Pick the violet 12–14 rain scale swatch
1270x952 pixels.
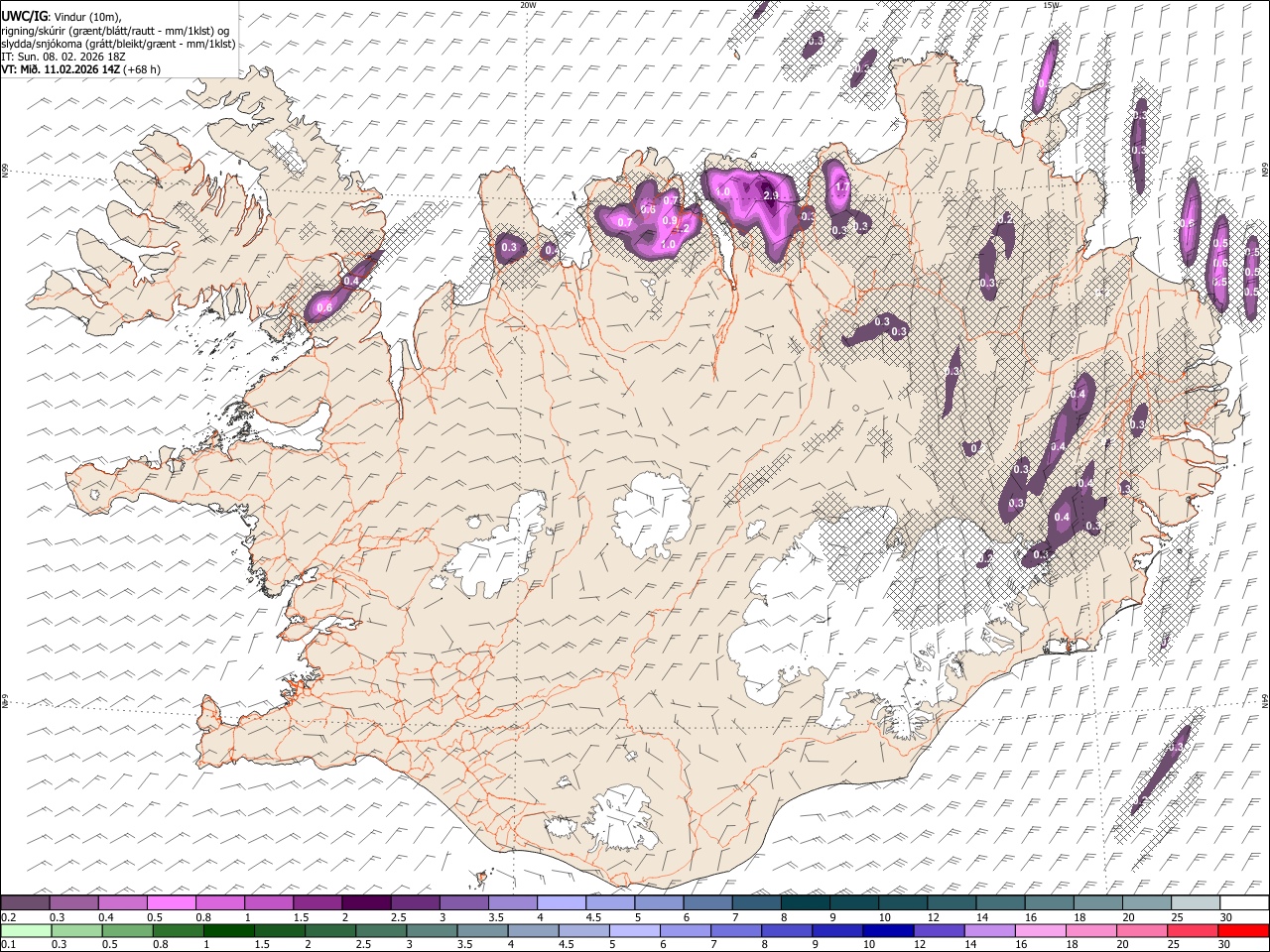coord(938,930)
